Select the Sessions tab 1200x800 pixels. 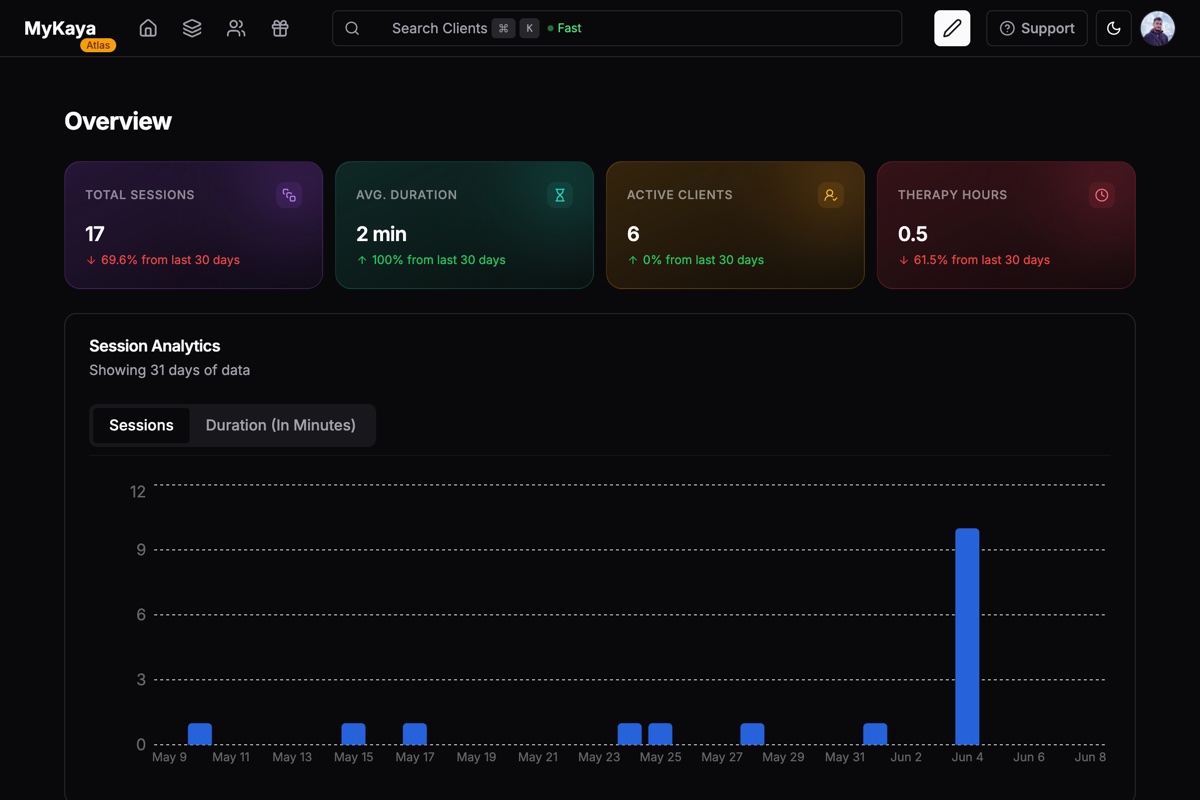(x=141, y=425)
